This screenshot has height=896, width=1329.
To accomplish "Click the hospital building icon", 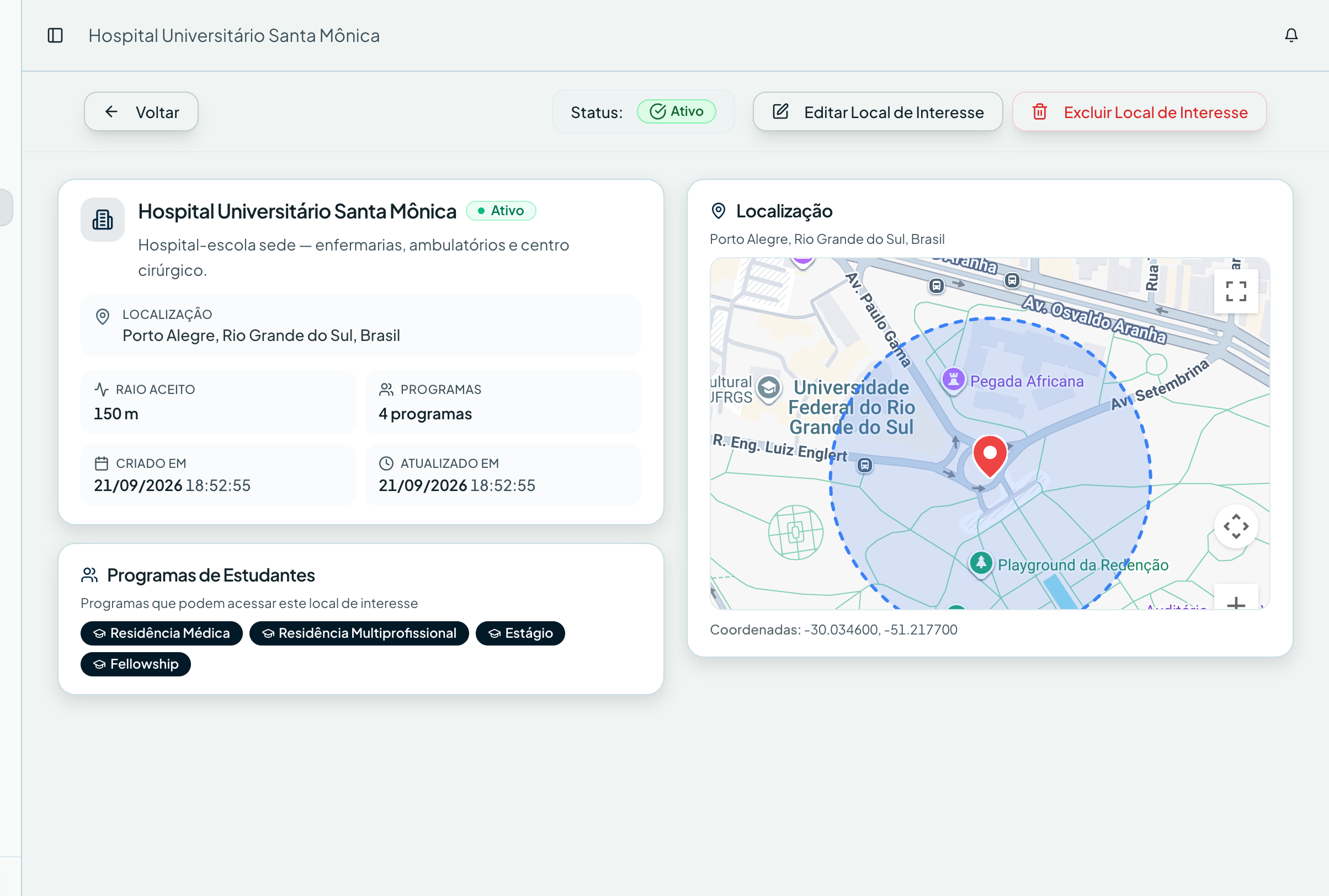I will (102, 220).
